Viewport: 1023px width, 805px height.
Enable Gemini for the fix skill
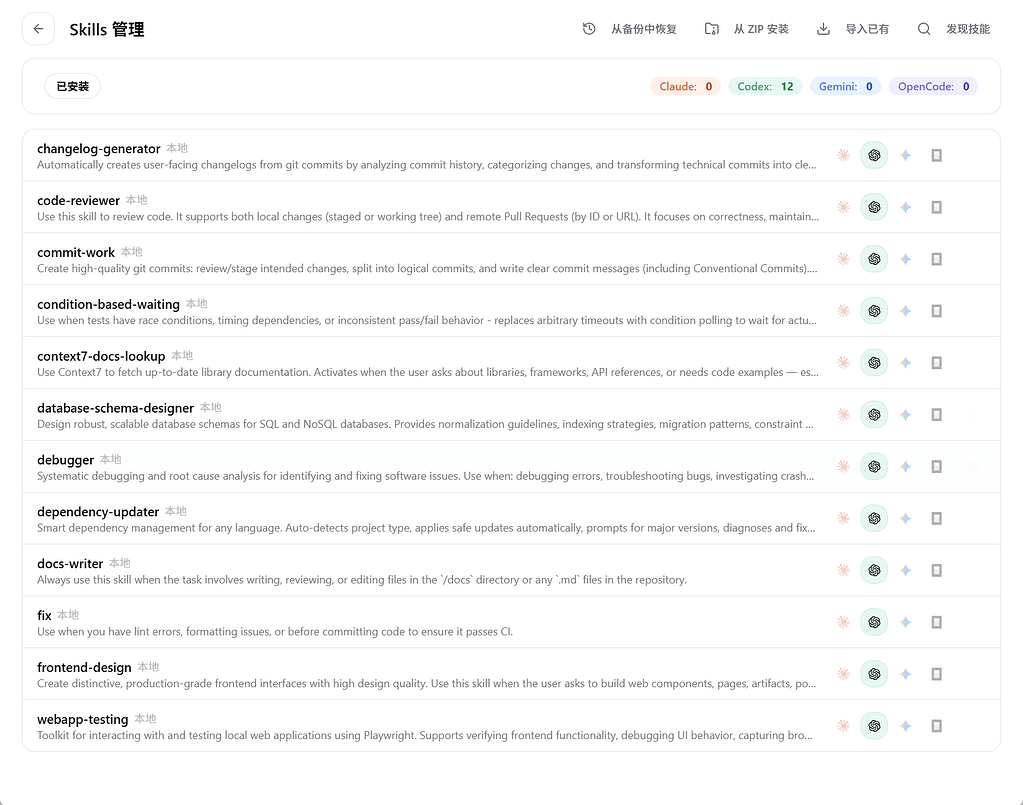click(x=906, y=622)
